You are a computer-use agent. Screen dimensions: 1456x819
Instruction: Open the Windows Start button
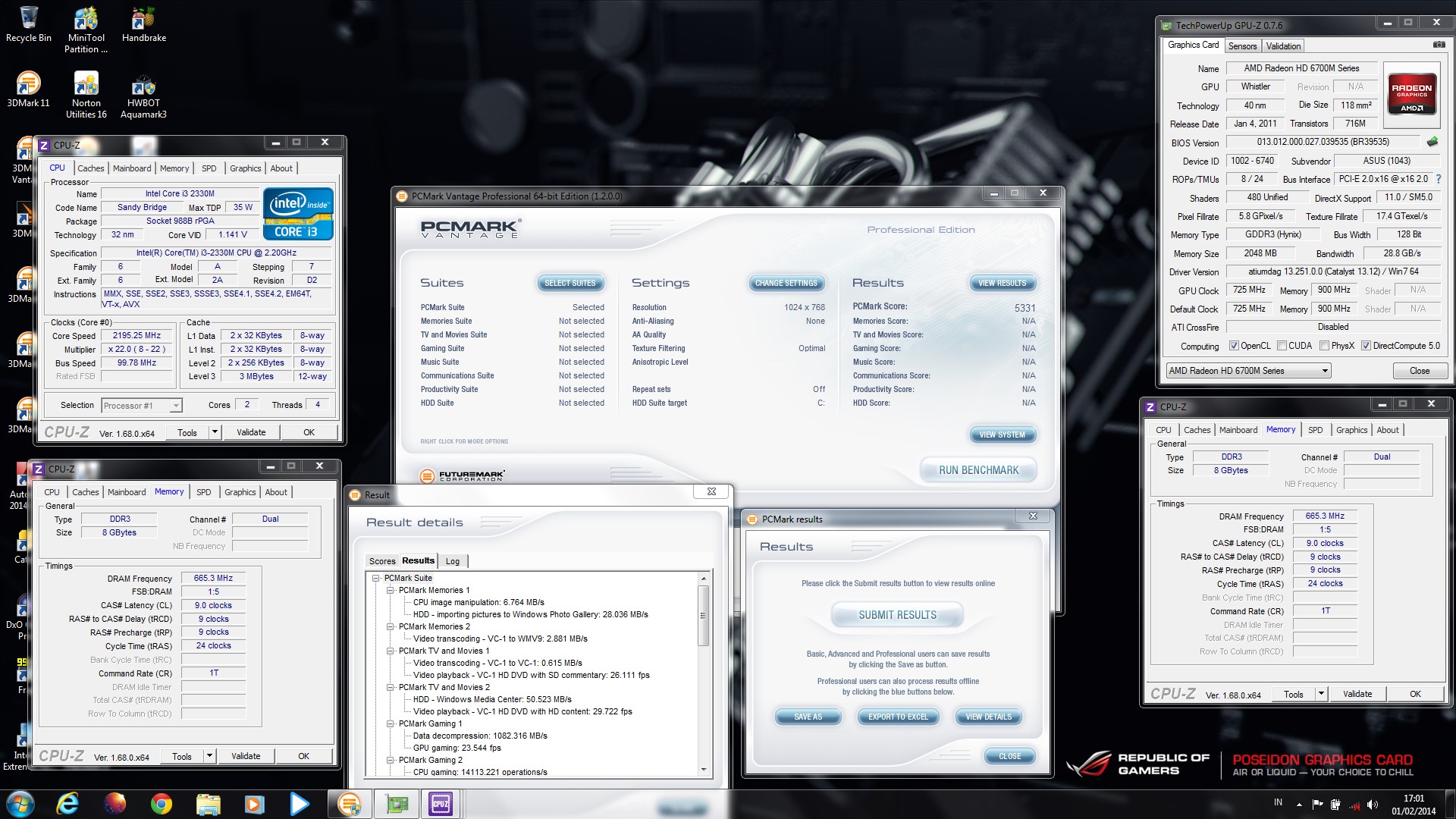pyautogui.click(x=20, y=804)
